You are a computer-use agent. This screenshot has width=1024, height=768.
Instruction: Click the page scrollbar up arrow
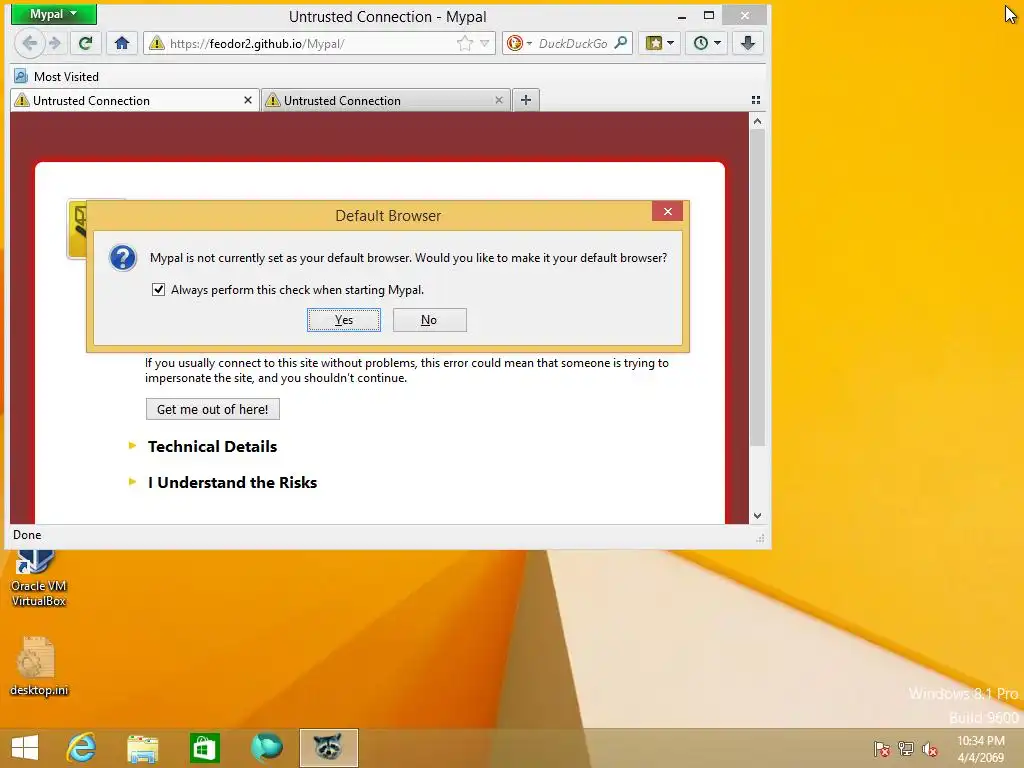(x=757, y=121)
